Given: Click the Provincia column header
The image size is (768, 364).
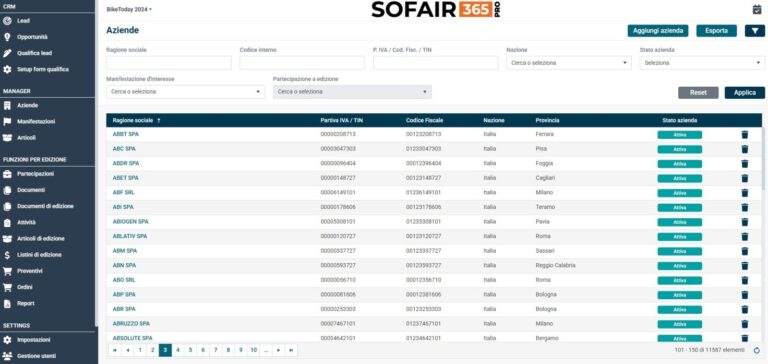Looking at the screenshot, I should tap(547, 121).
